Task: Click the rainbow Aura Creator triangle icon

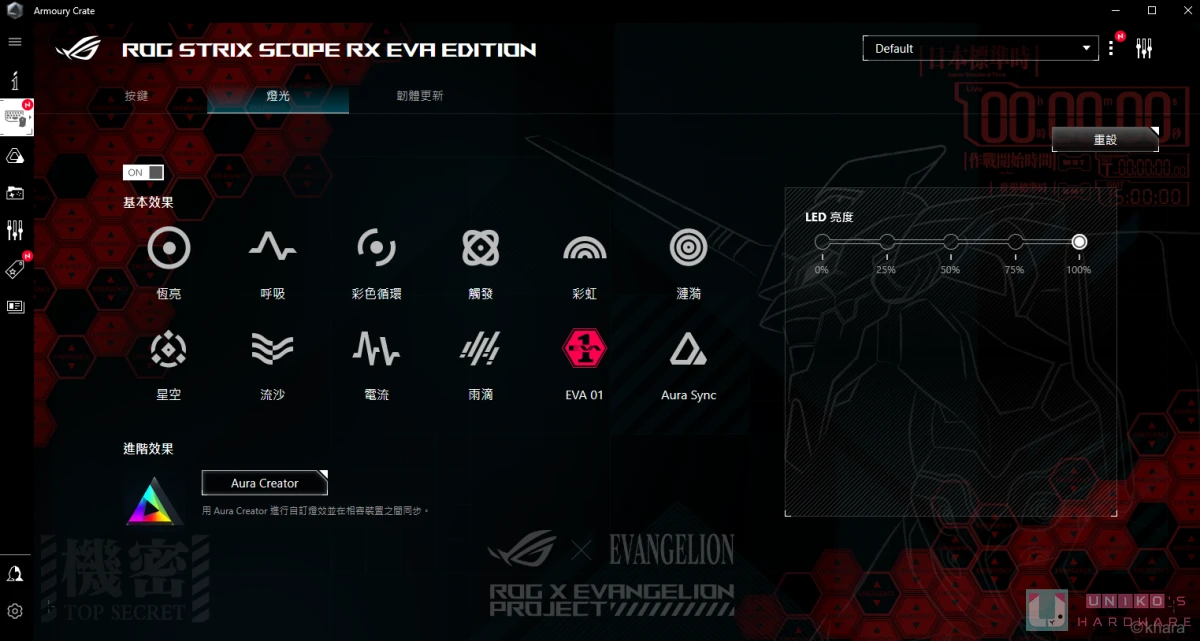Action: coord(155,501)
